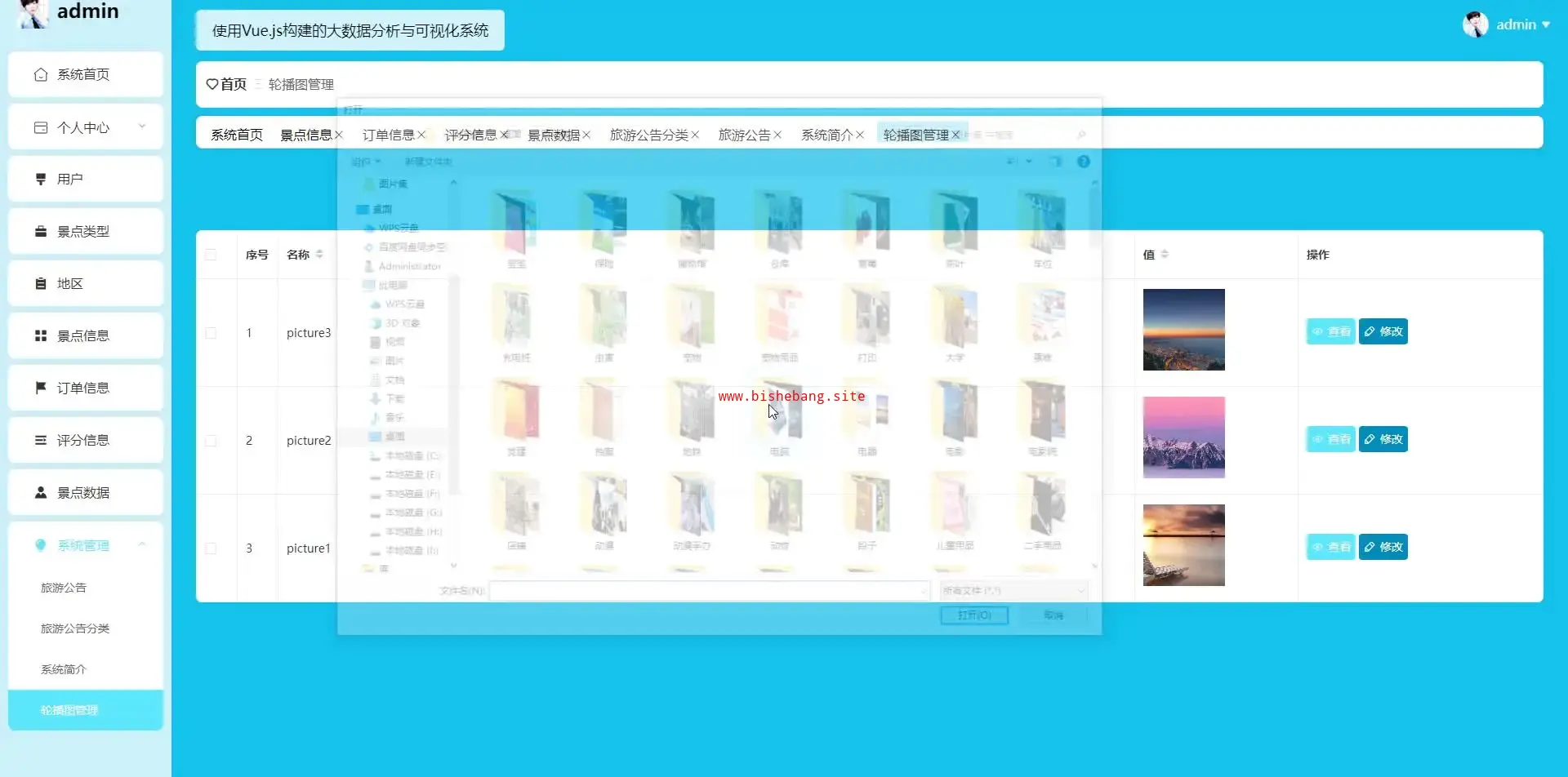The width and height of the screenshot is (1568, 777).
Task: Open 系统首页 from the sidebar home icon
Action: point(86,74)
